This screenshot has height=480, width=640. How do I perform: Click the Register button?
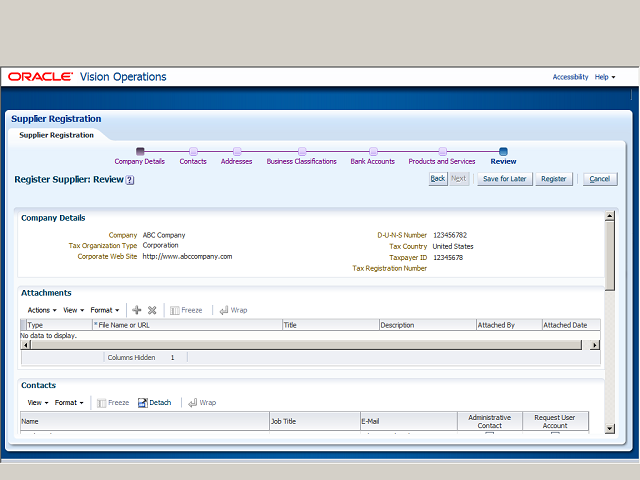coord(554,179)
